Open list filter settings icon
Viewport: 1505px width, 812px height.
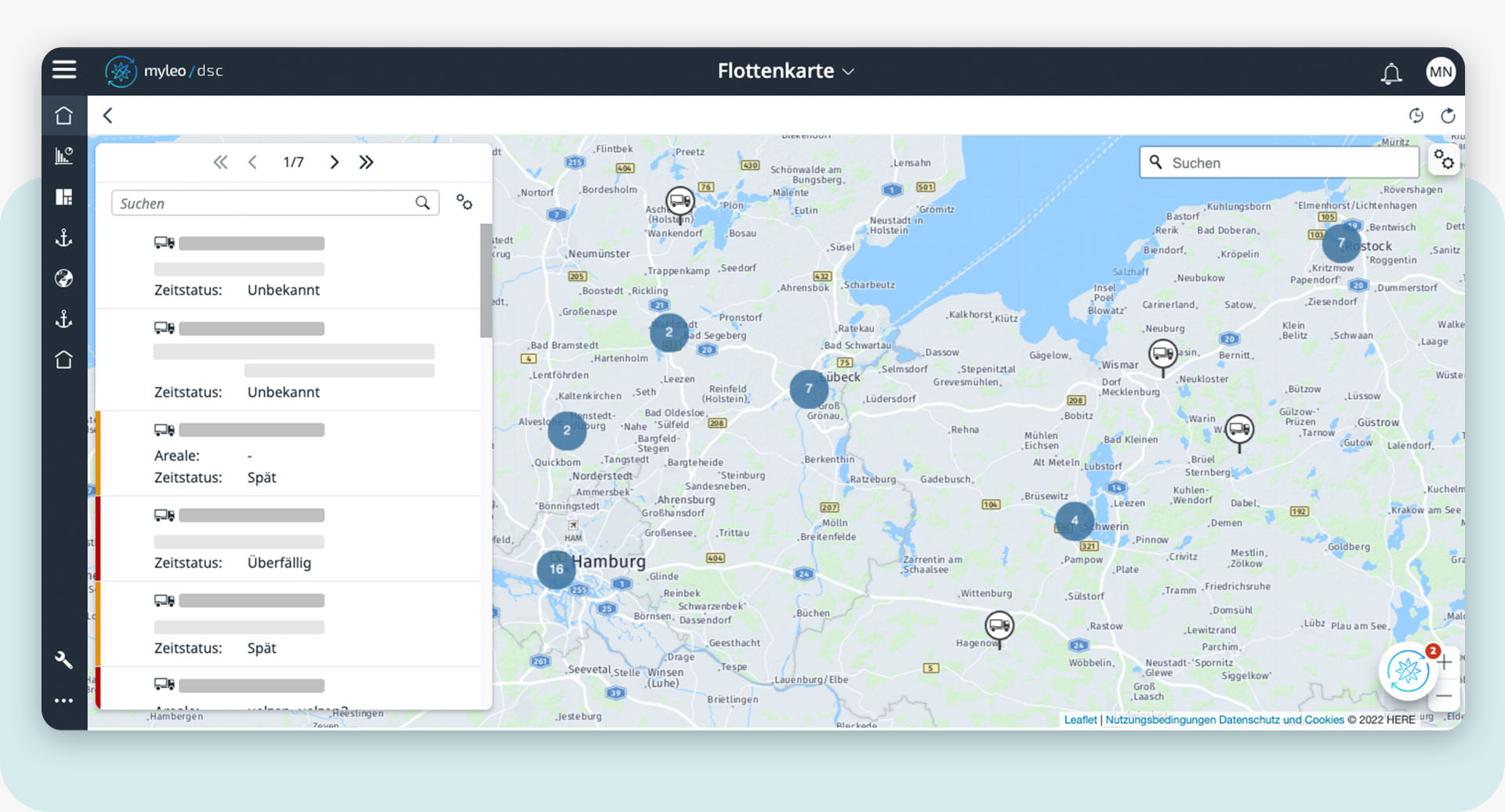[464, 203]
